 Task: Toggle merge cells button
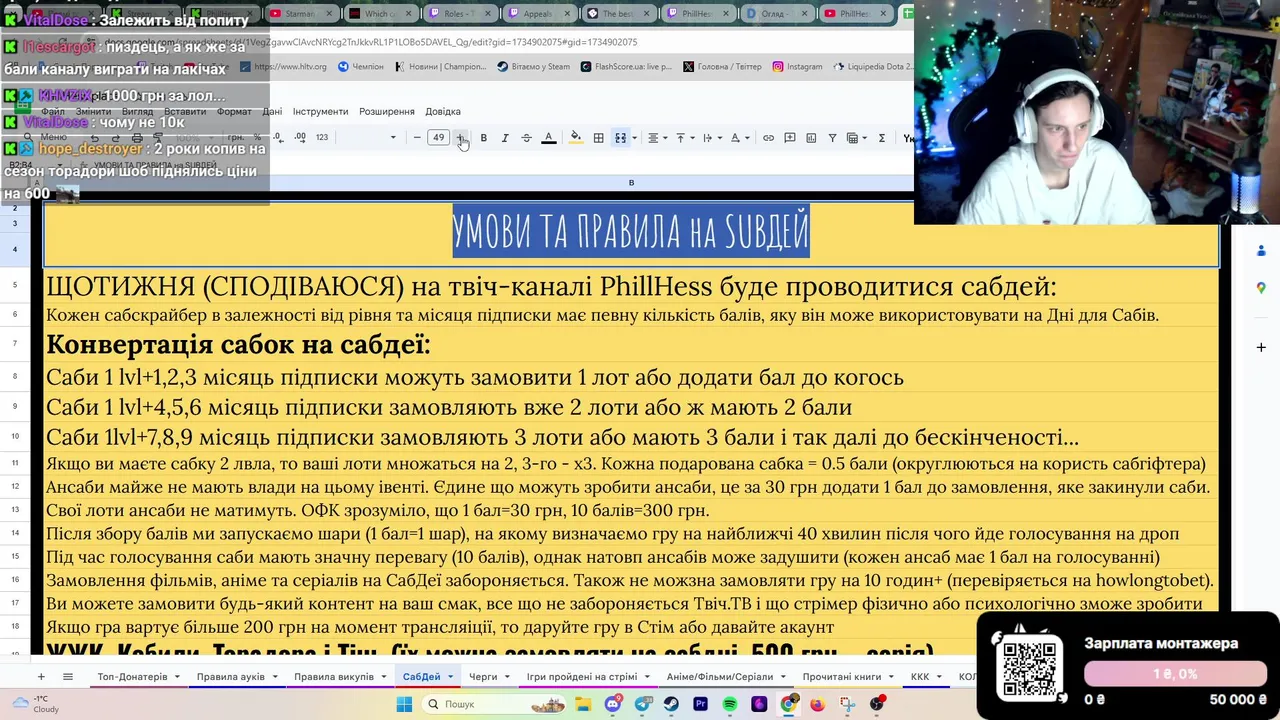point(620,138)
